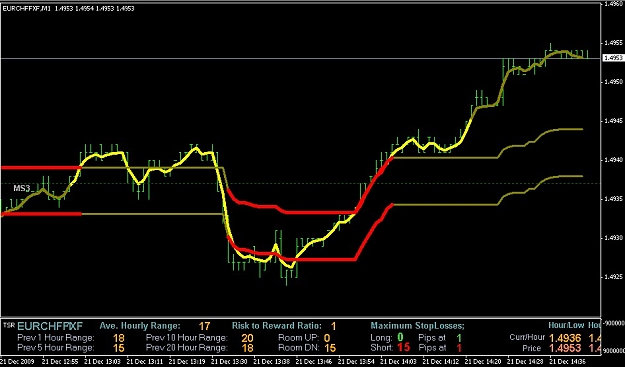Click the 1.4930 price axis label
This screenshot has width=625, height=367.
tap(614, 238)
